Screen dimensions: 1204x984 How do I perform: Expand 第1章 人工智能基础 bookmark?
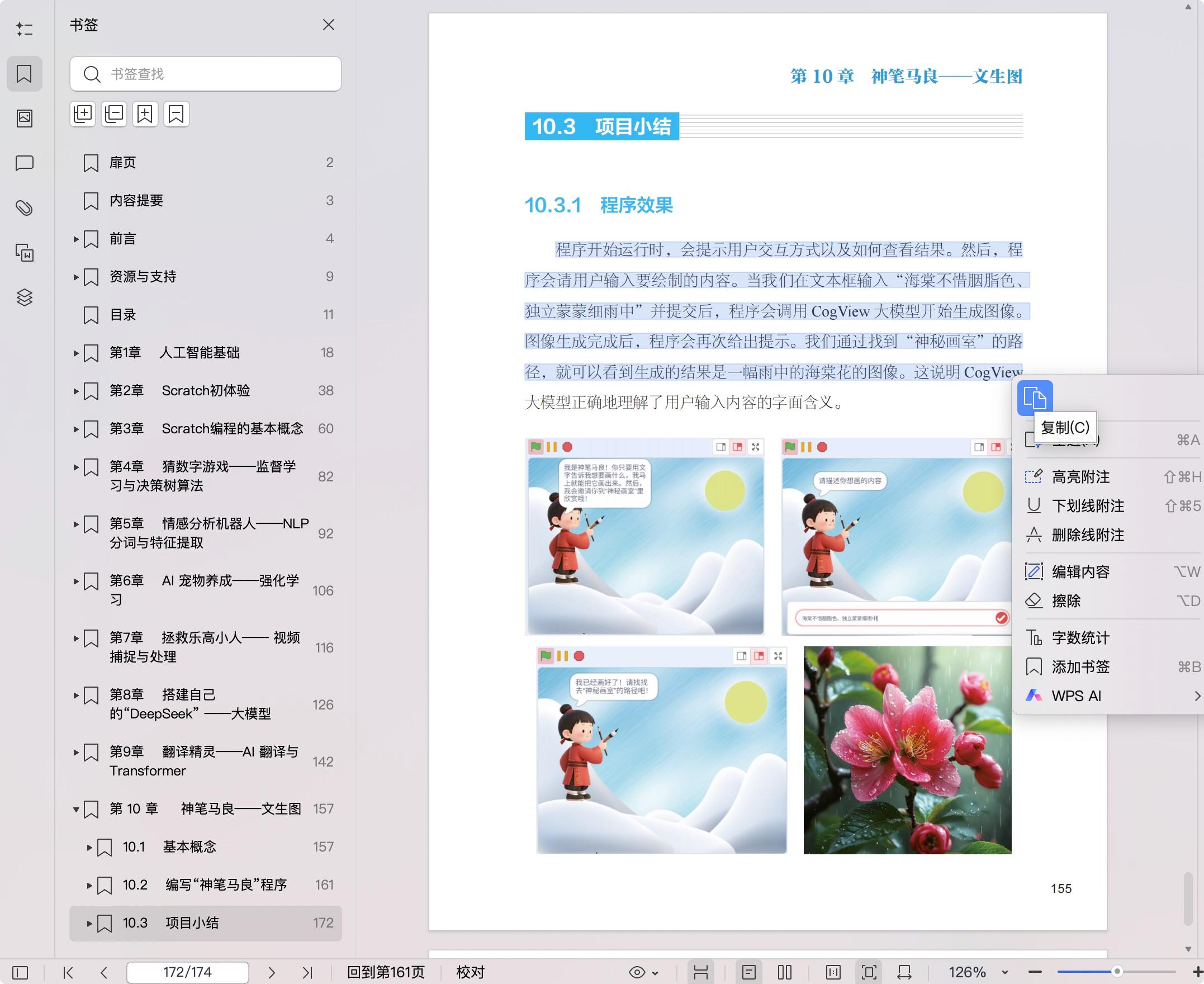(76, 353)
